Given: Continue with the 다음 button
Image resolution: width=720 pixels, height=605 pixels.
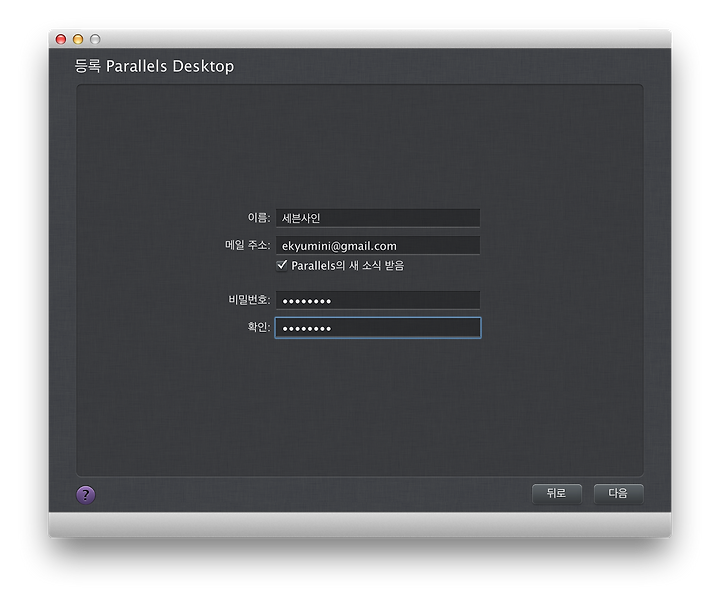Looking at the screenshot, I should click(x=619, y=494).
